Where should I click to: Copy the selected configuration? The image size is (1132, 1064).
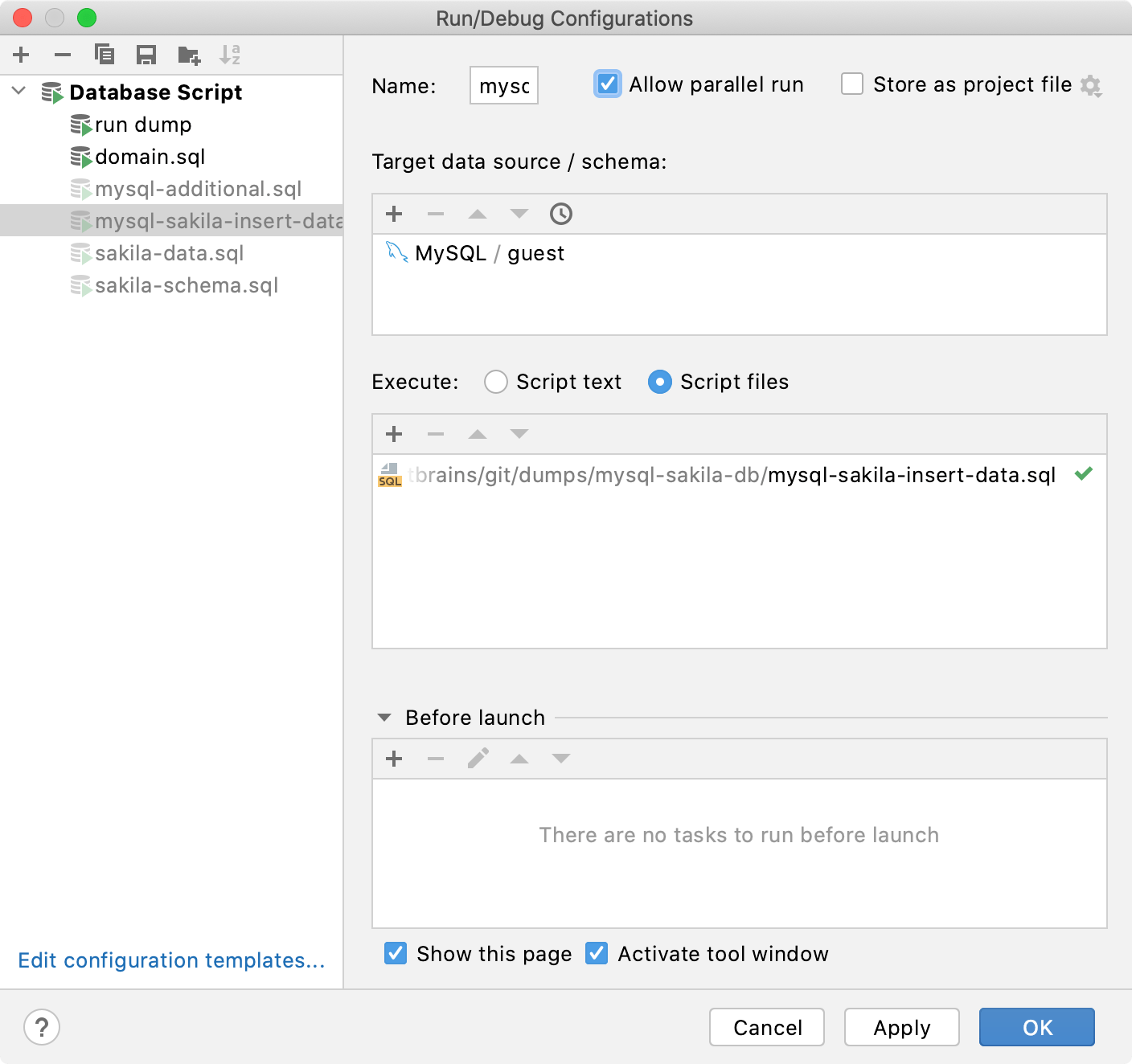[x=105, y=55]
